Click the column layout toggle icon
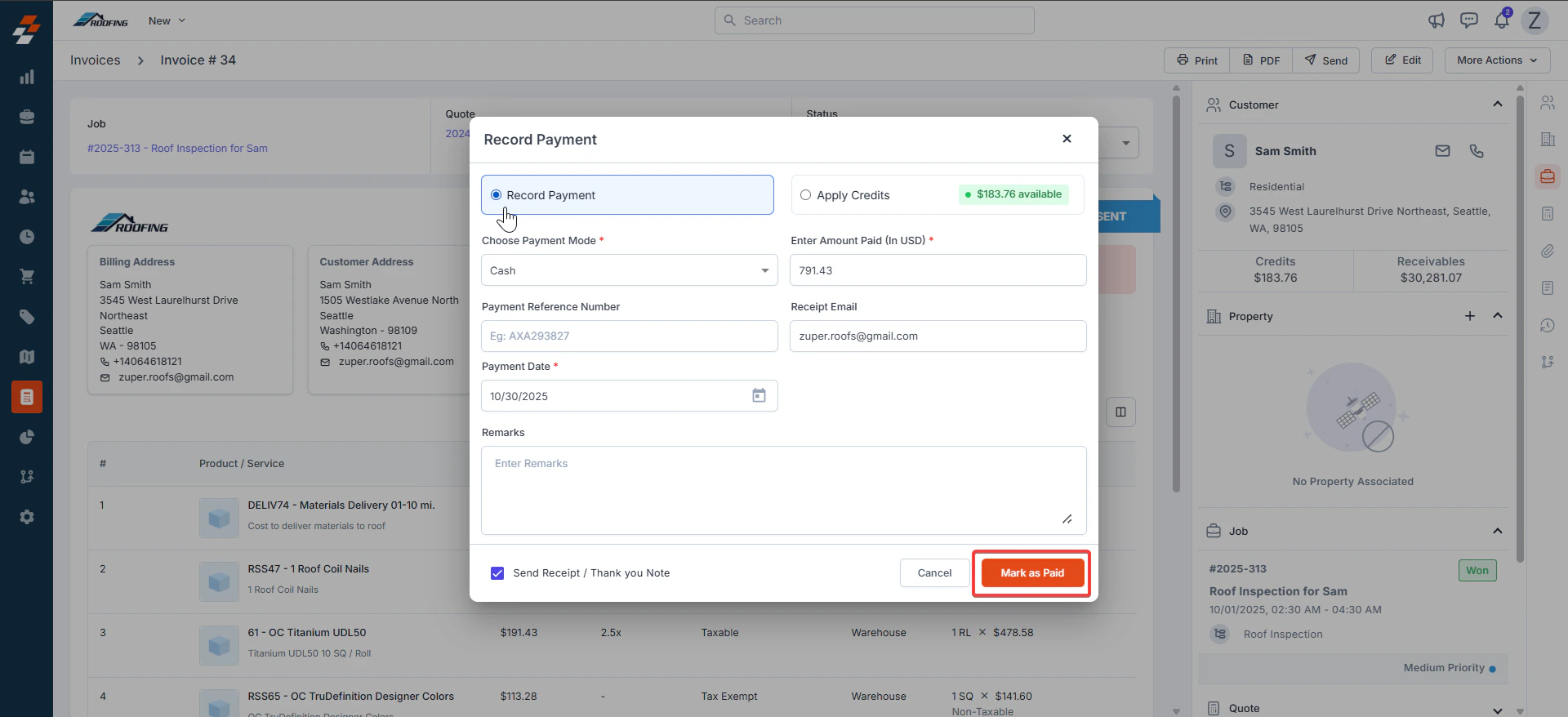This screenshot has height=717, width=1568. point(1120,412)
